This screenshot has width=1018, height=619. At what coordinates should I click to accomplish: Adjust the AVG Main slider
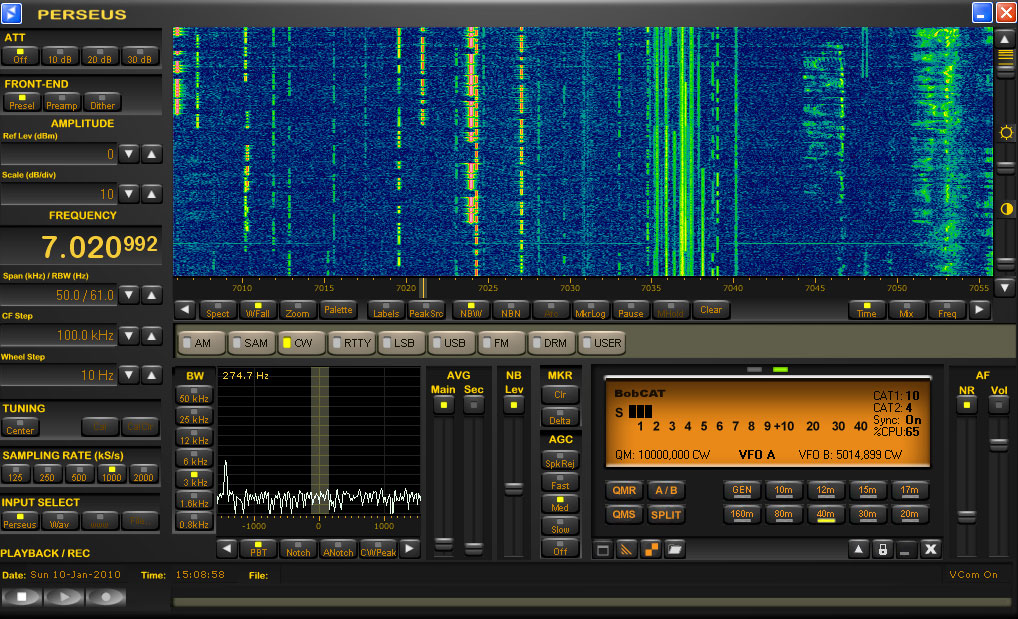(x=443, y=544)
